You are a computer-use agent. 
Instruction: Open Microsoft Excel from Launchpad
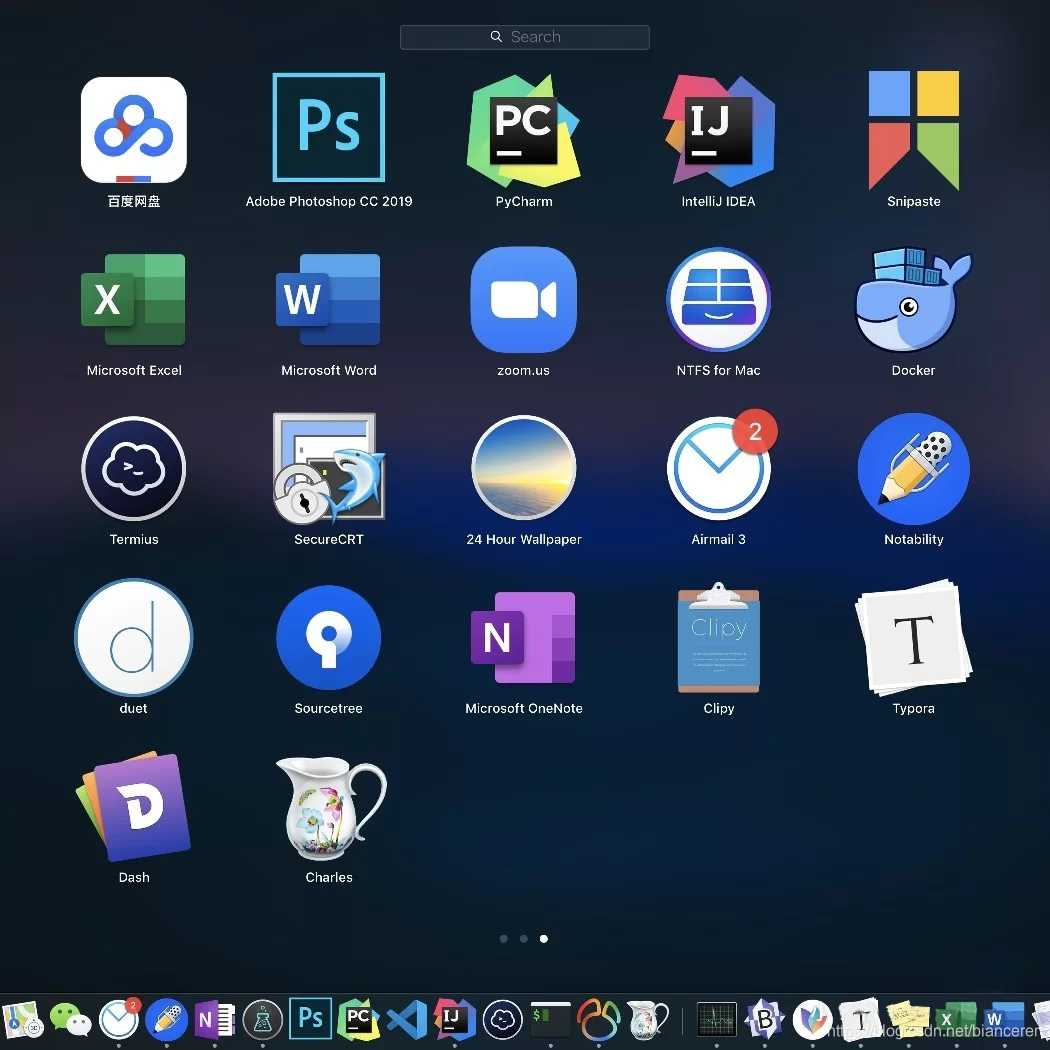tap(133, 299)
